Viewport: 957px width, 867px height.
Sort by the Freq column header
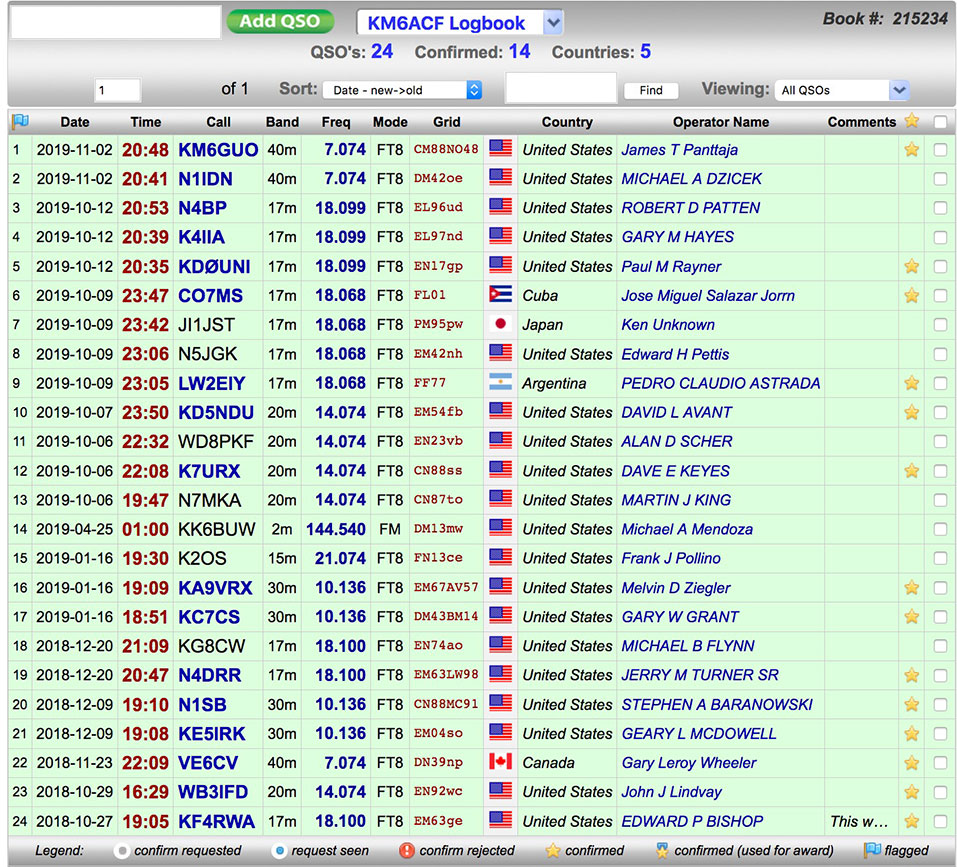click(336, 122)
